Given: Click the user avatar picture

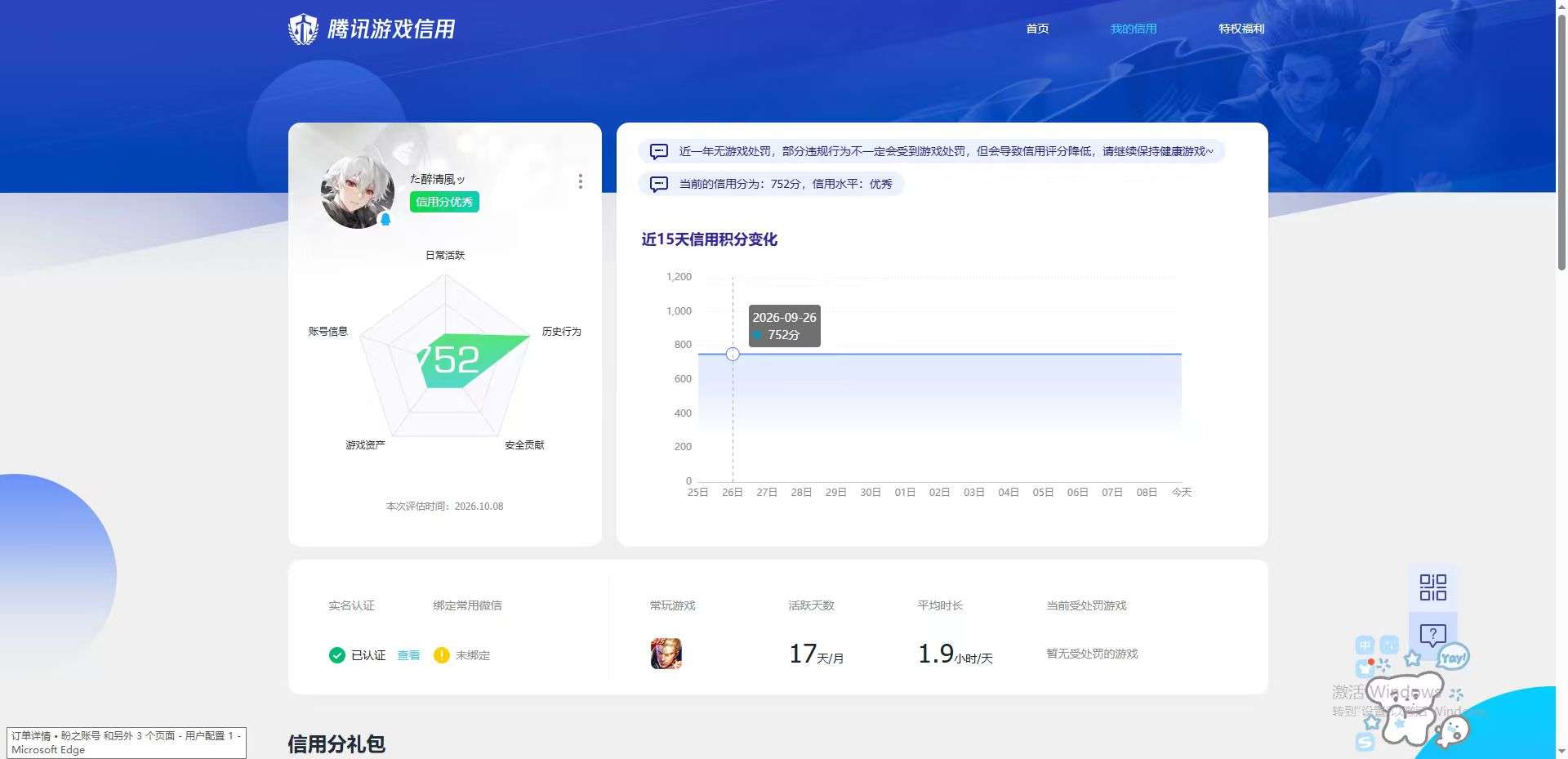Looking at the screenshot, I should [x=357, y=192].
